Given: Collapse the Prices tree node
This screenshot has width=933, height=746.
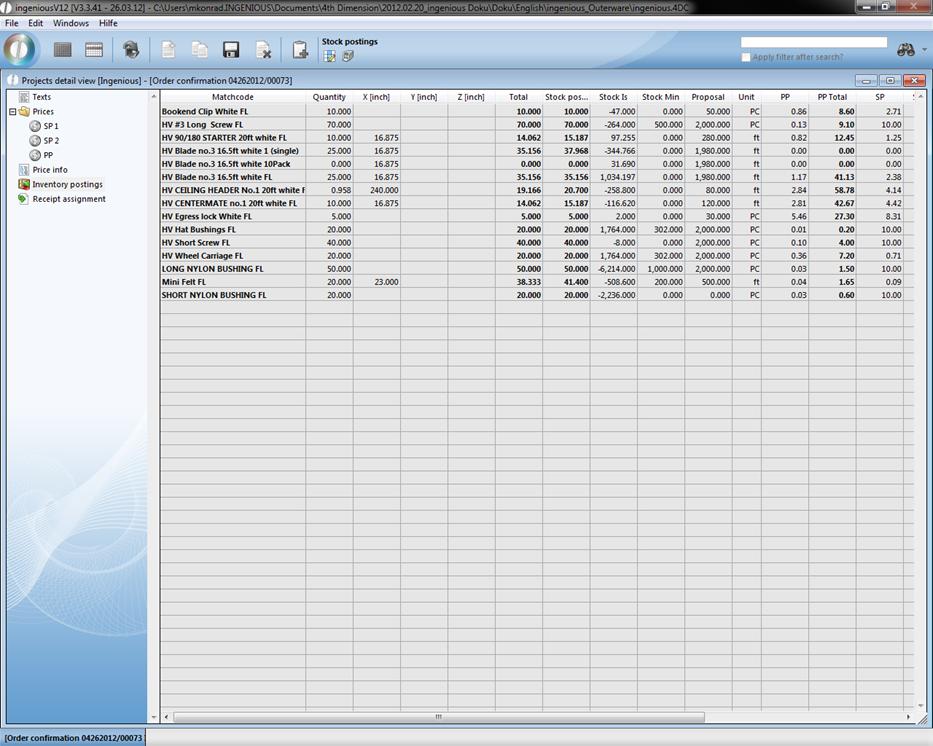Looking at the screenshot, I should pyautogui.click(x=12, y=112).
